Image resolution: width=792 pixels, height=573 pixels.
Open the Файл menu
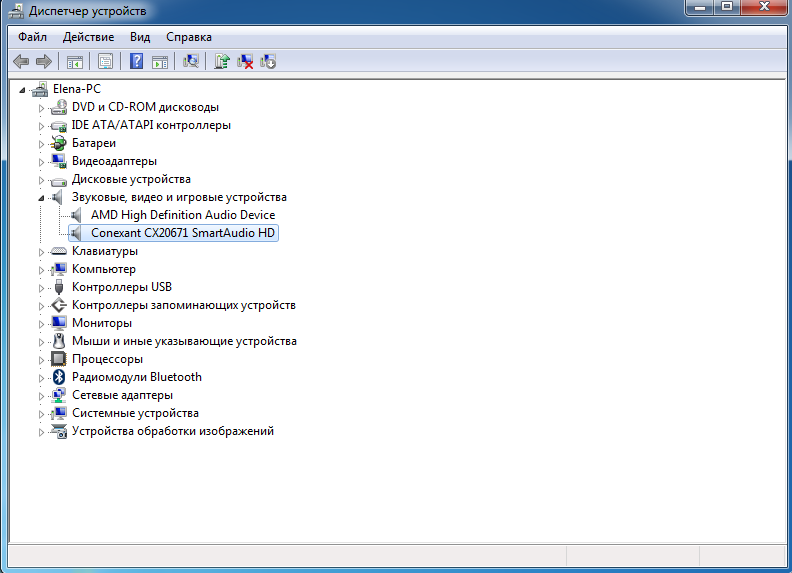point(32,37)
